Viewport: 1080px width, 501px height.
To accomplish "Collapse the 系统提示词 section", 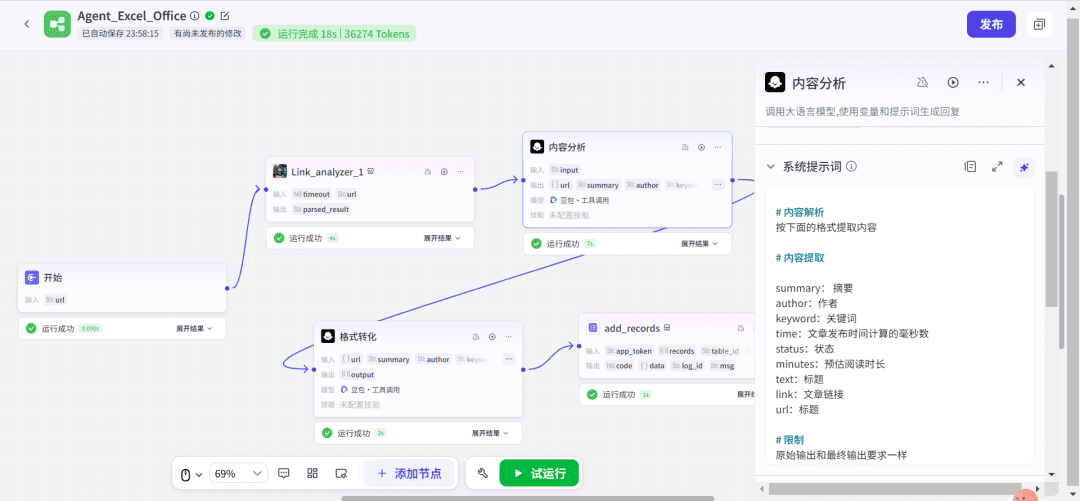I will point(770,167).
